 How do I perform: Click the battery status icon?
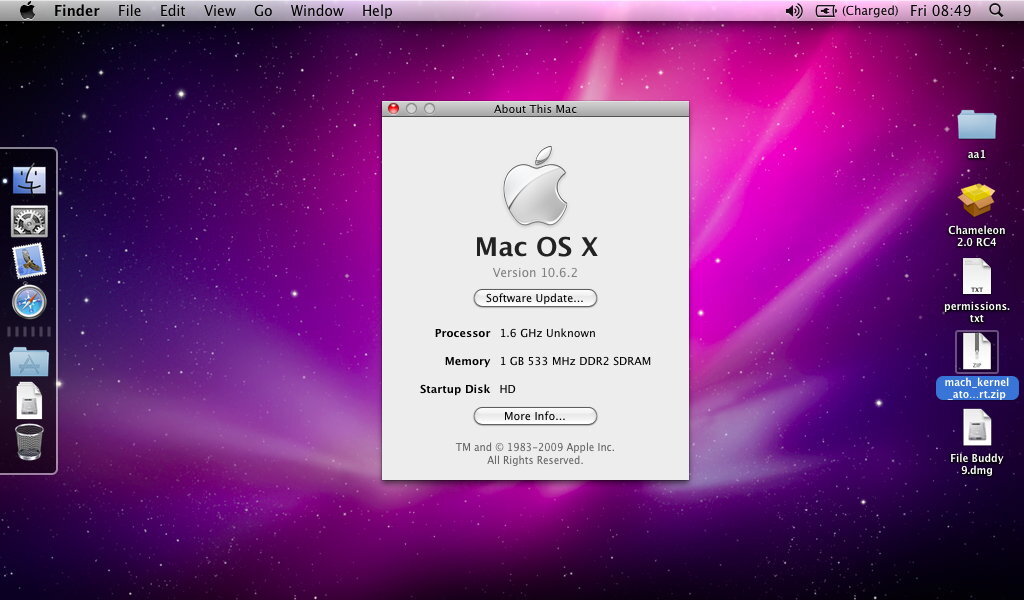point(825,10)
